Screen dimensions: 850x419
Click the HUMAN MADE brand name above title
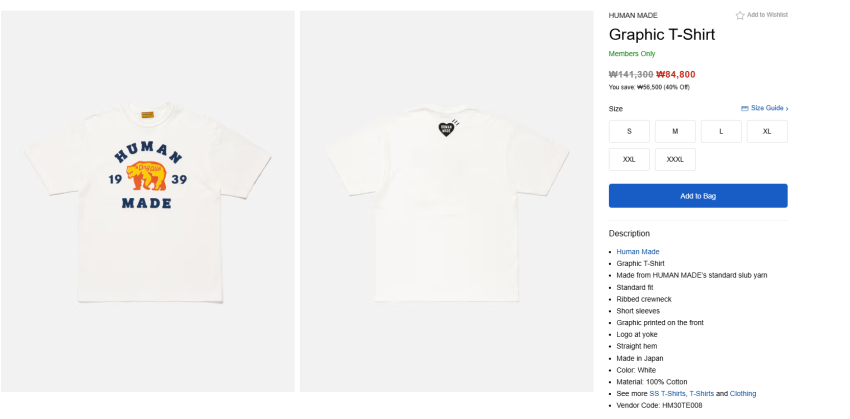[633, 15]
